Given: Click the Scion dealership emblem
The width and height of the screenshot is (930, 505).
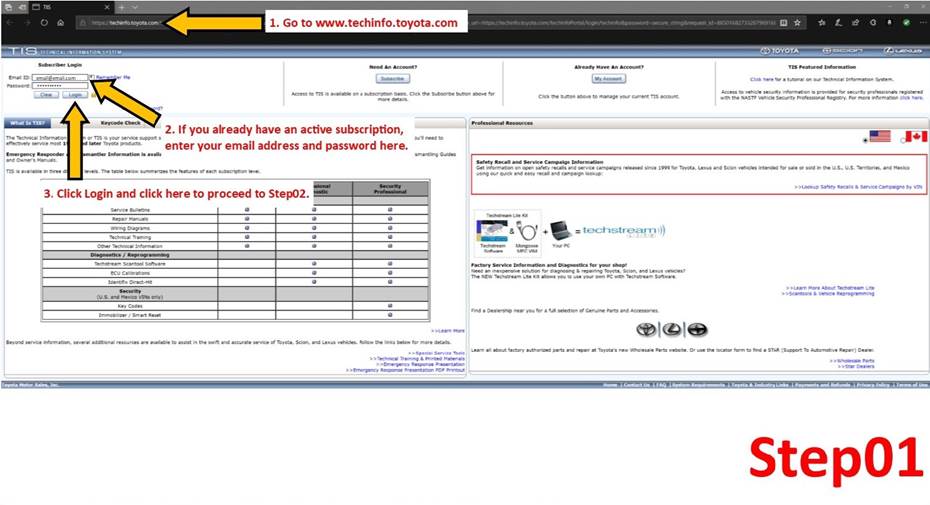Looking at the screenshot, I should (698, 329).
